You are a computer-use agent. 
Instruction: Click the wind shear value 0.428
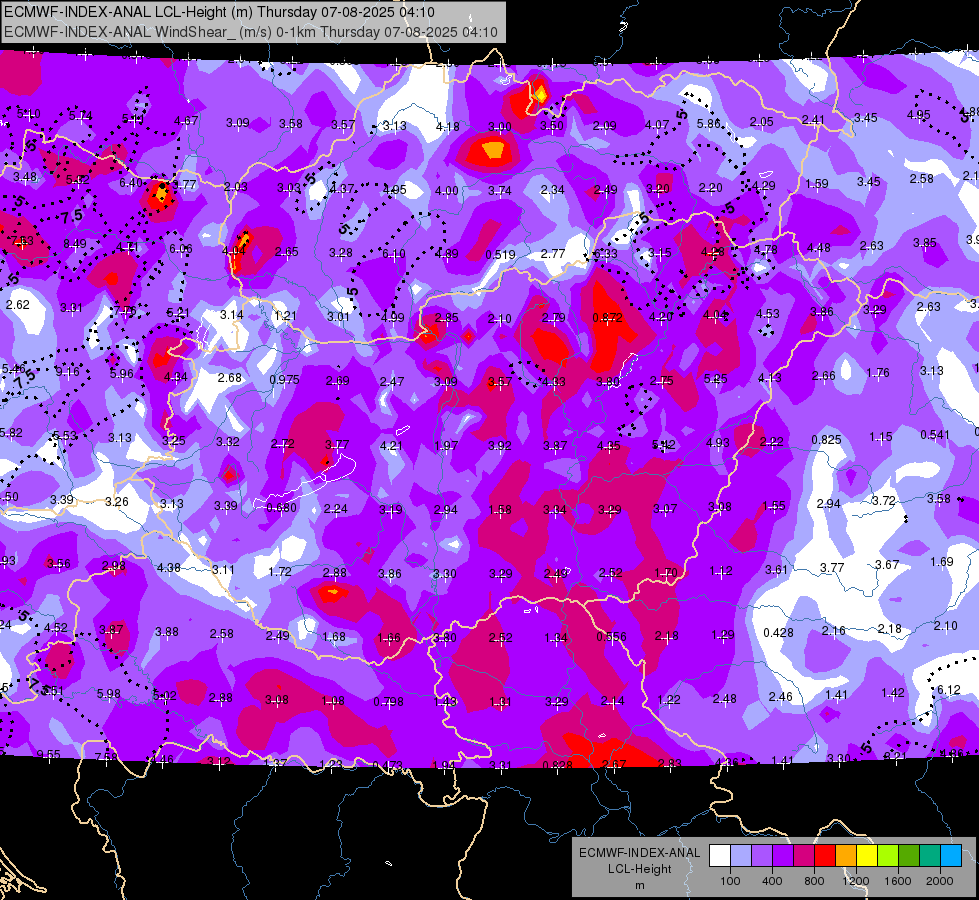pos(778,633)
